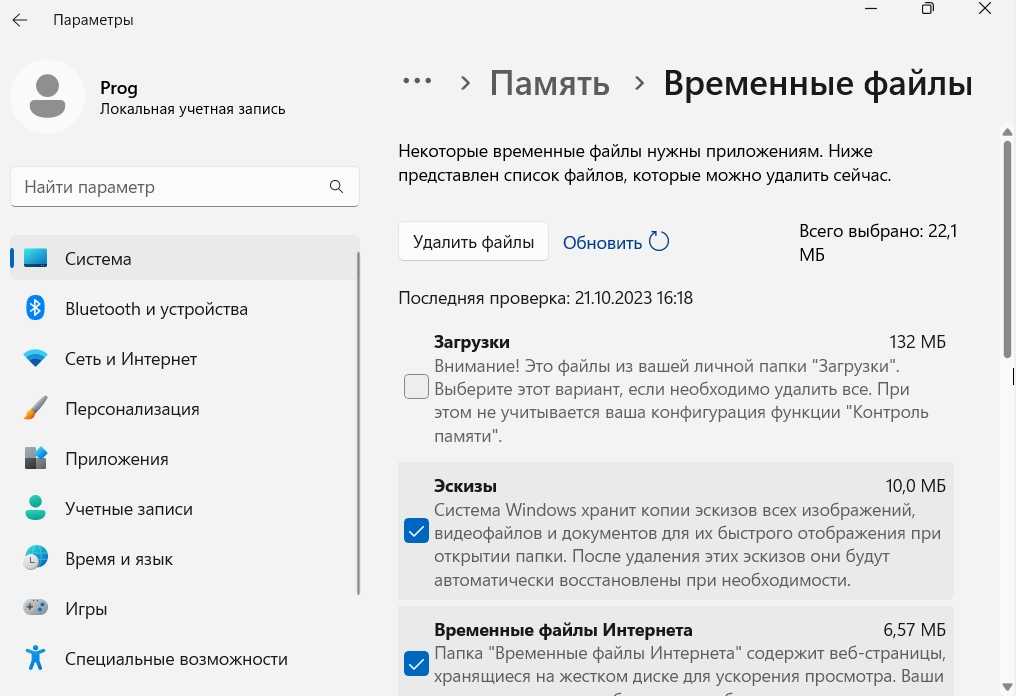The height and width of the screenshot is (696, 1016).
Task: Open Время и язык settings
Action: pyautogui.click(x=118, y=559)
